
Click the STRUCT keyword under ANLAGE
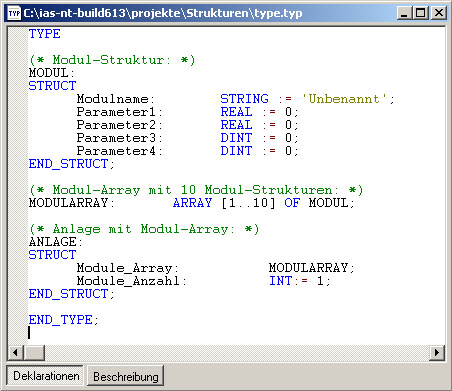pos(52,255)
